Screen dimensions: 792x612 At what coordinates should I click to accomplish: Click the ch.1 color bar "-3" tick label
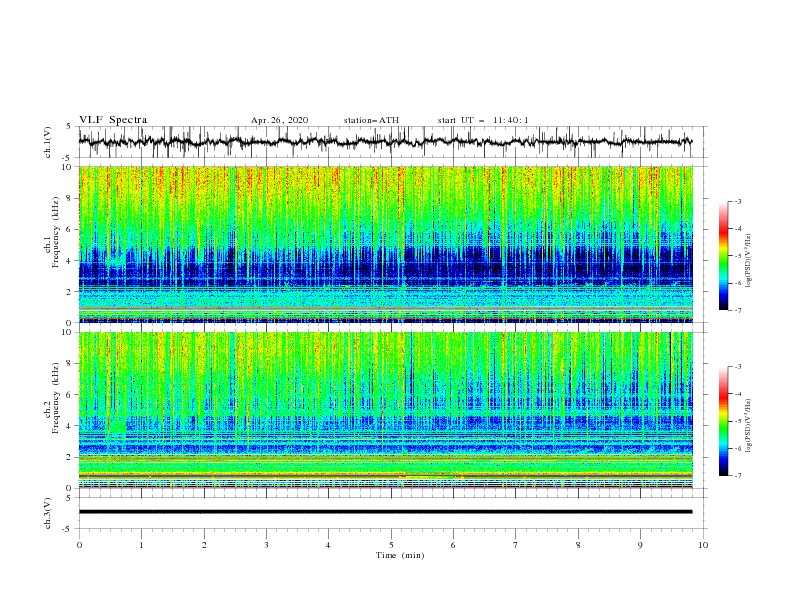coord(737,201)
